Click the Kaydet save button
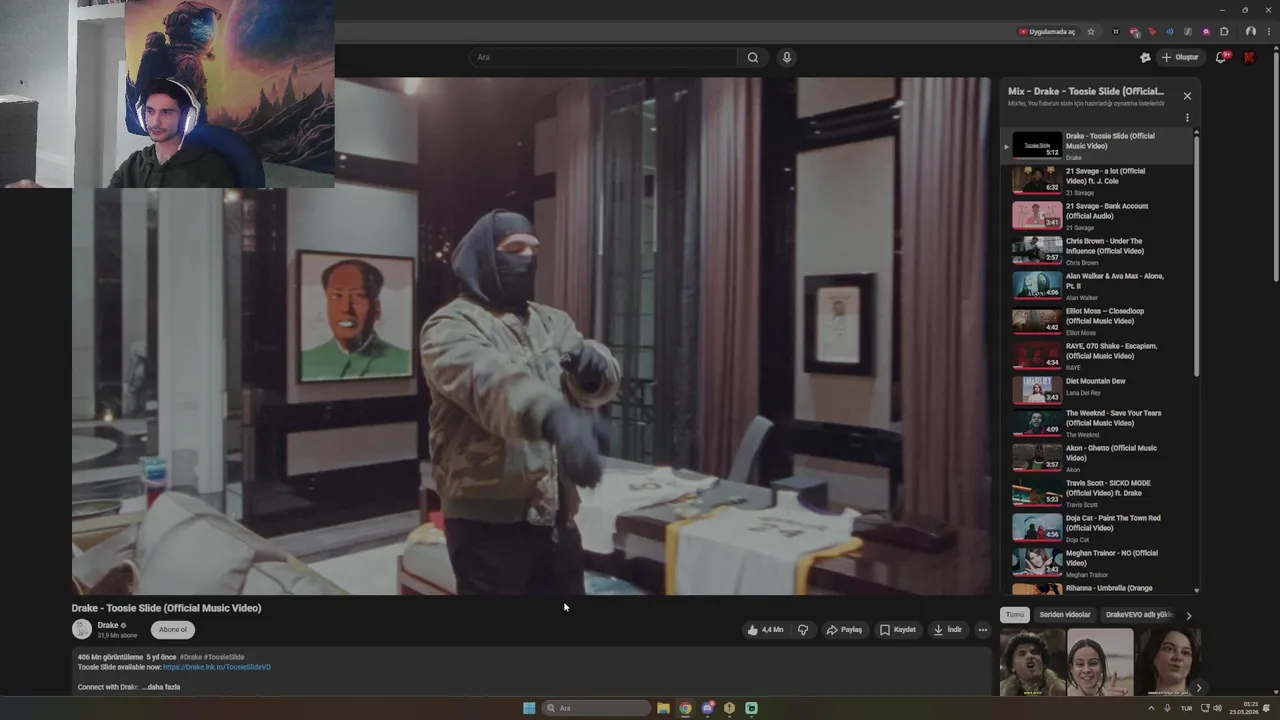This screenshot has height=720, width=1280. pyautogui.click(x=898, y=630)
